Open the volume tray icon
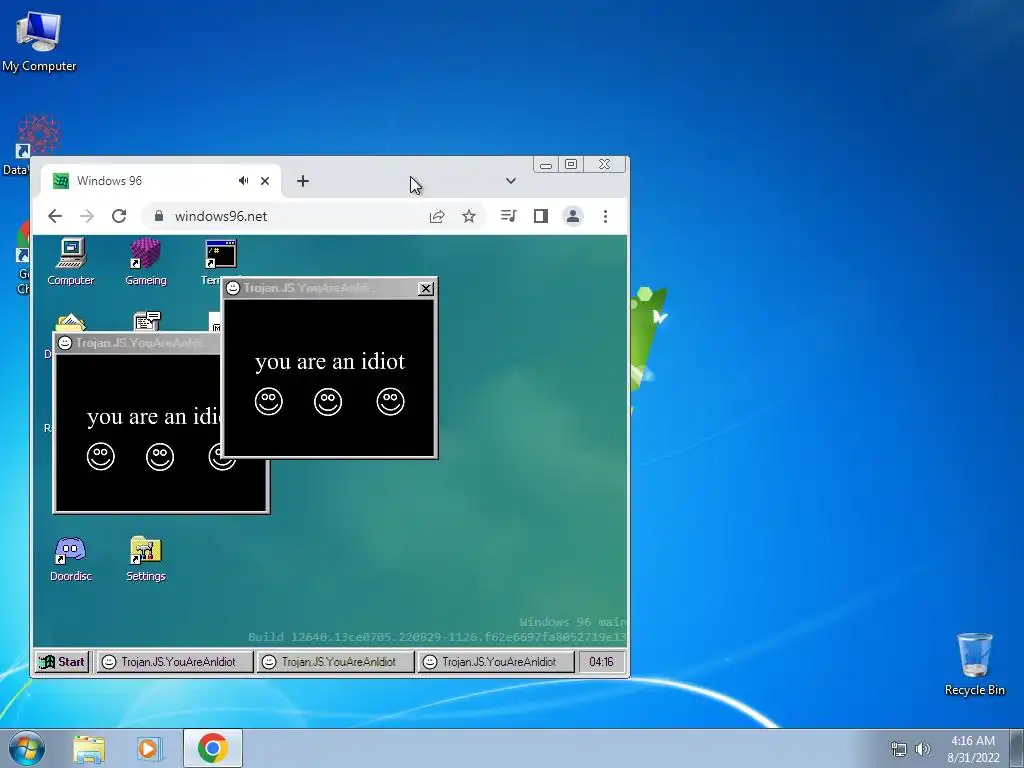Screen dimensions: 1024x768 (923, 749)
